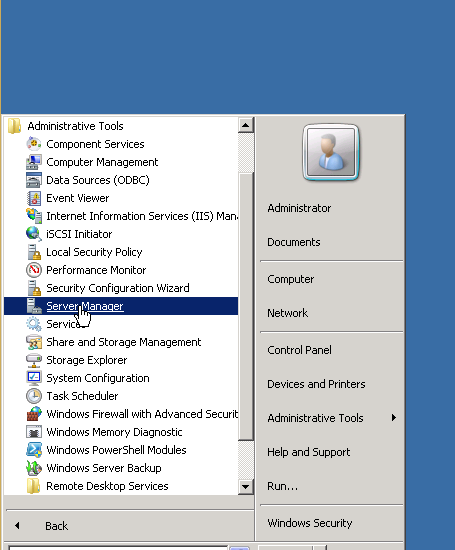Expand the Administrative Tools submenu arrow
Screen dimensions: 455x550
tap(394, 417)
